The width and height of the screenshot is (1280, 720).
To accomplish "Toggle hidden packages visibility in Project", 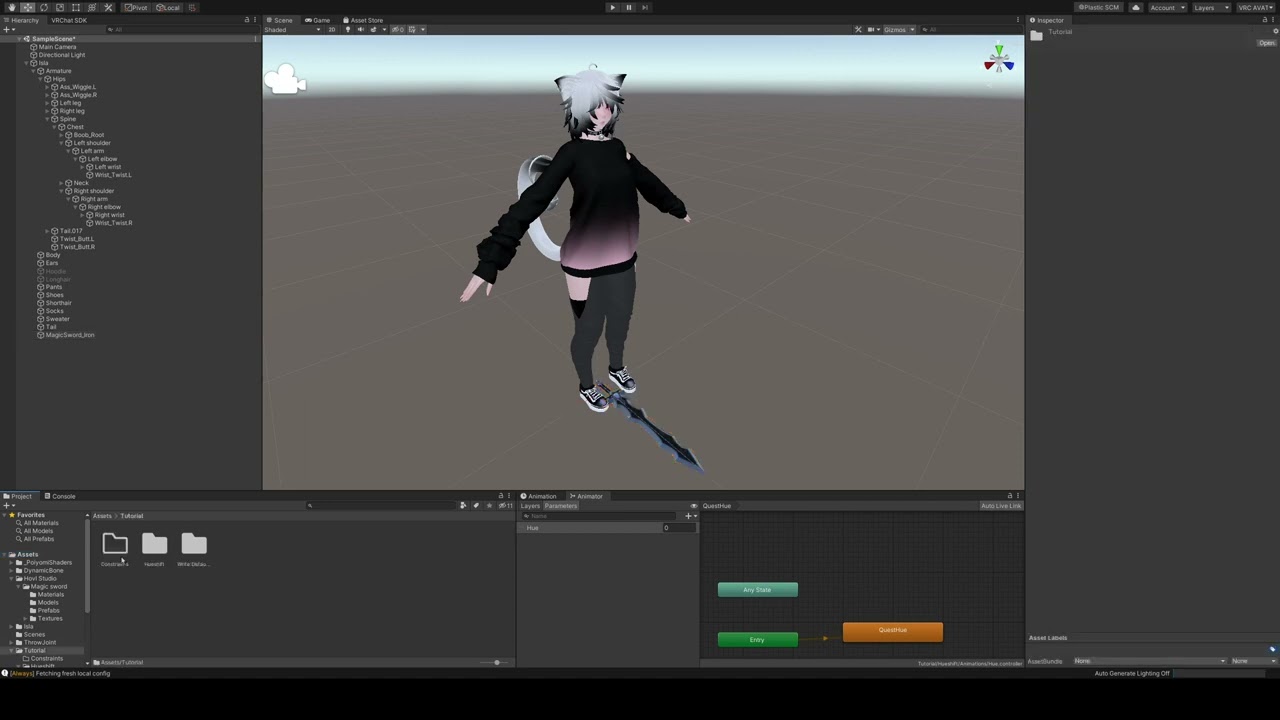I will tap(505, 505).
